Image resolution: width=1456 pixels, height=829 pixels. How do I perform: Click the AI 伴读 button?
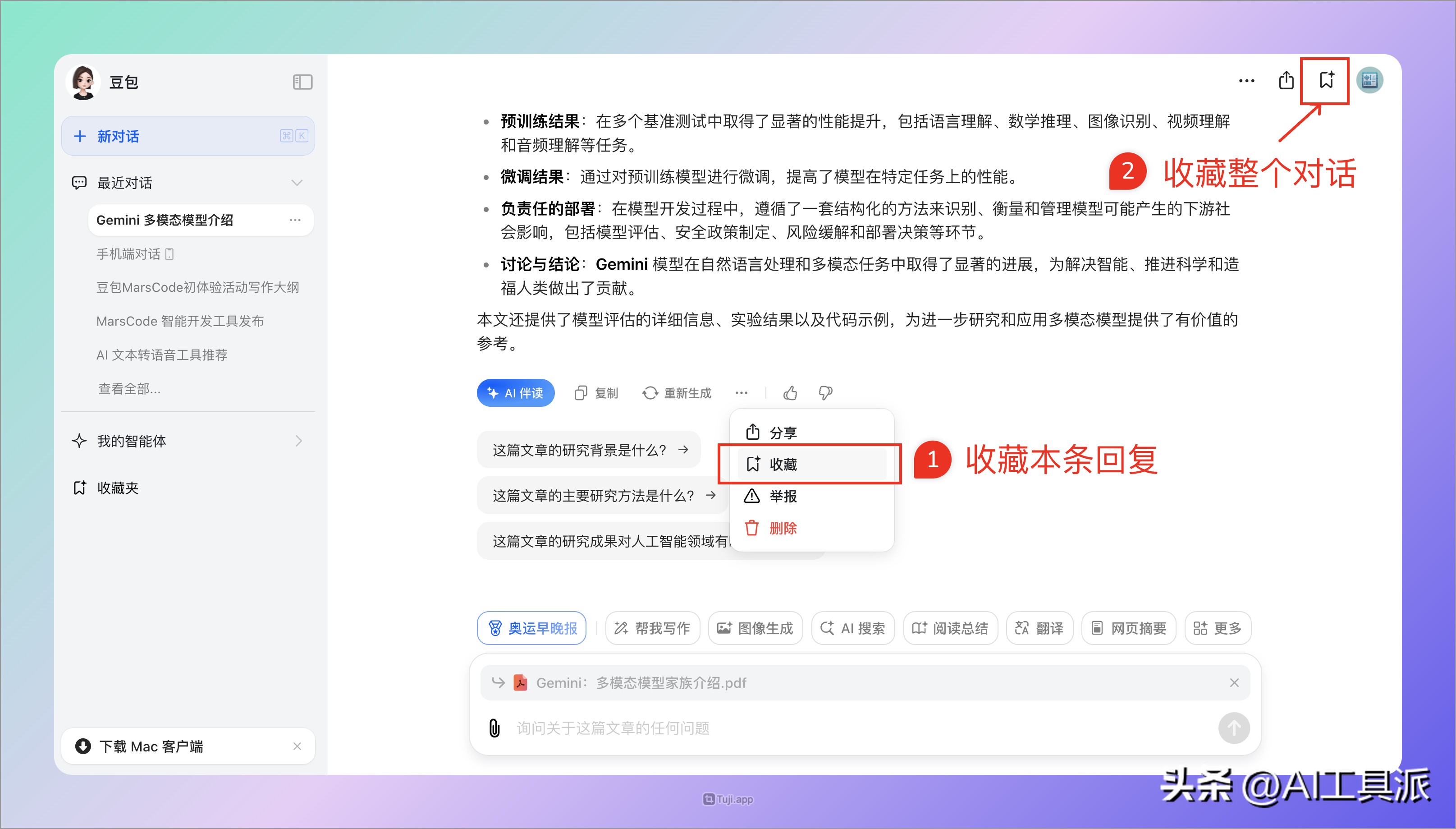click(516, 393)
